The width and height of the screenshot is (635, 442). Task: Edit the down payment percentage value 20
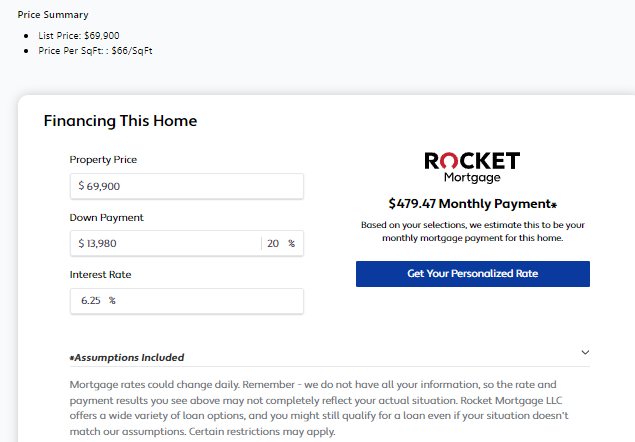point(275,243)
